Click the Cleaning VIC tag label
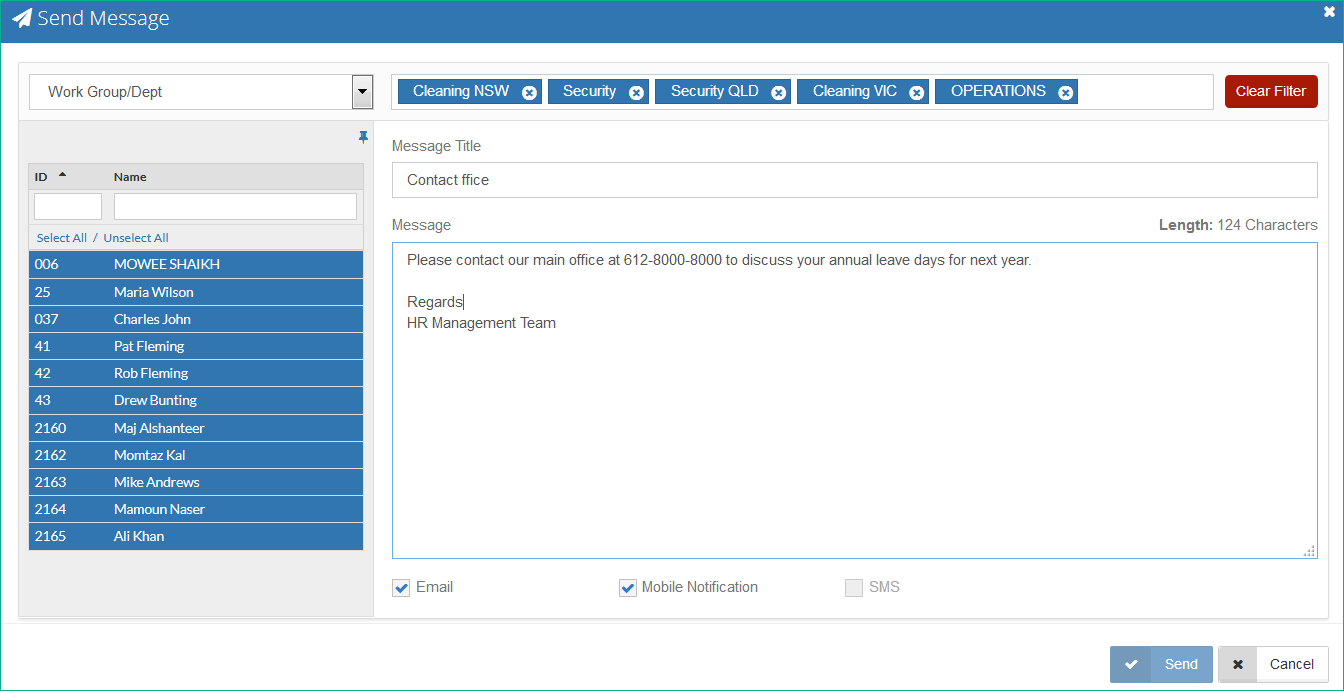 (x=855, y=91)
